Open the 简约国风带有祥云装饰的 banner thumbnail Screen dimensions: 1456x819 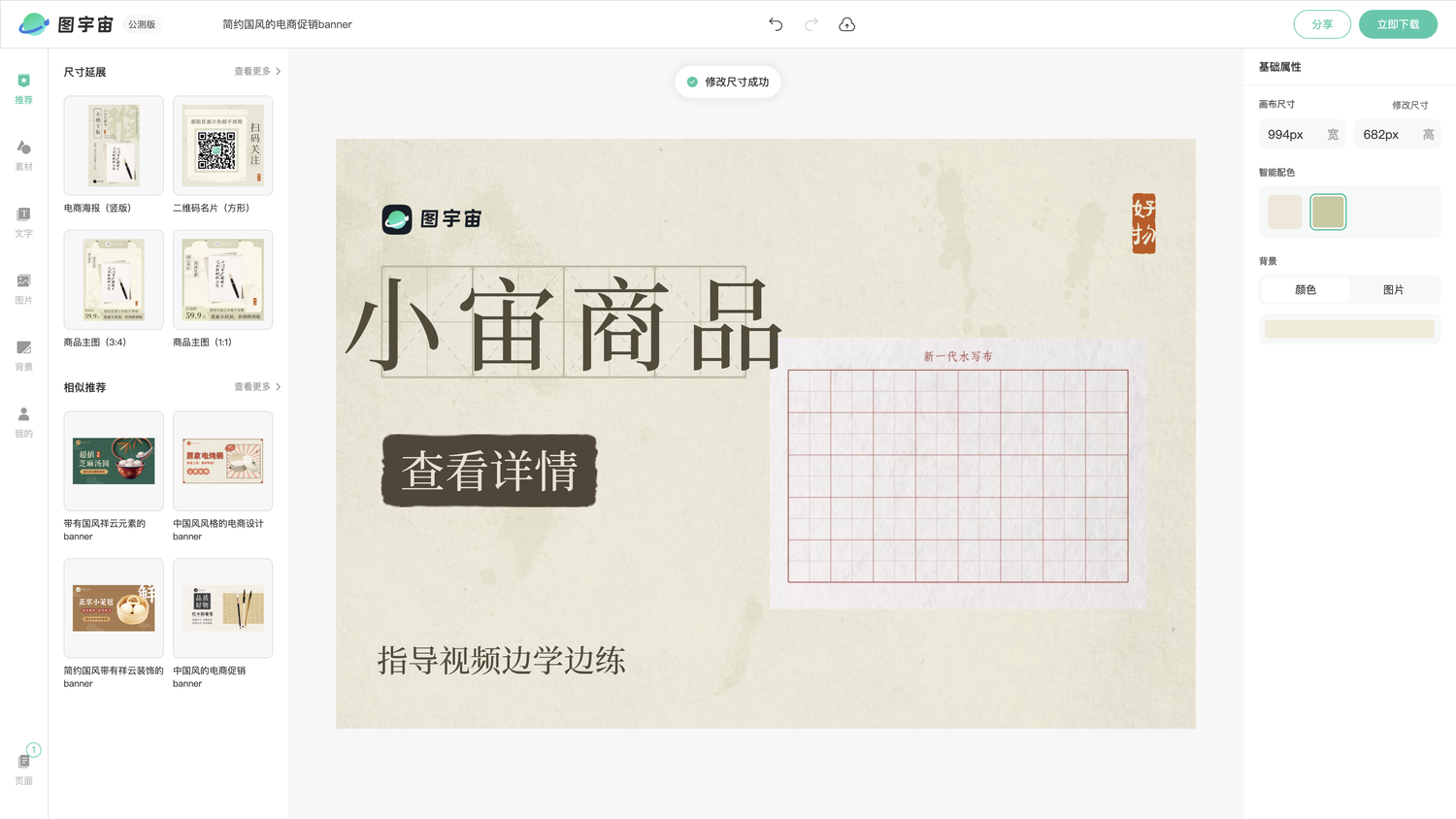114,607
